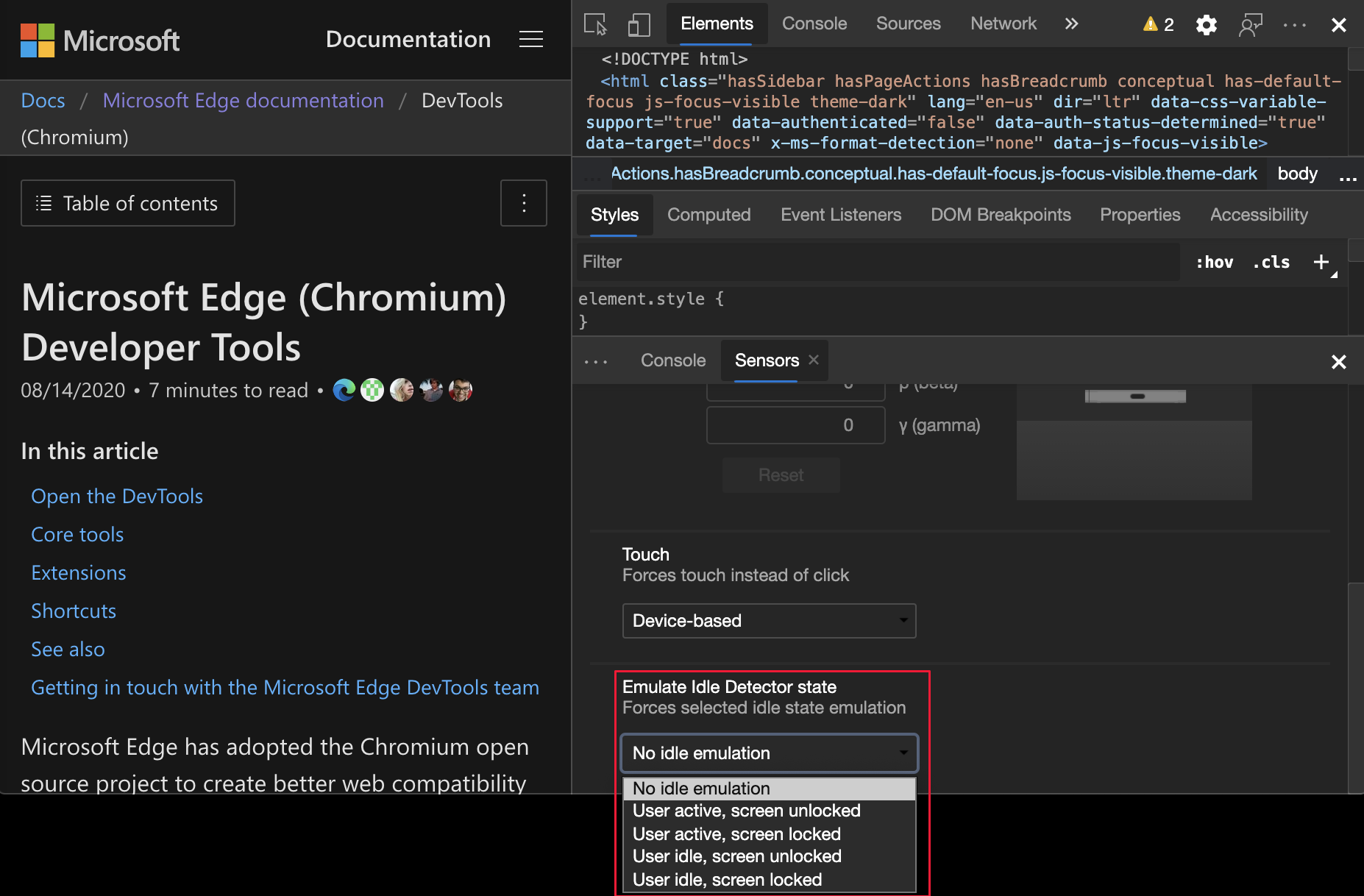The height and width of the screenshot is (896, 1364).
Task: Open the Properties tab
Action: [1140, 215]
